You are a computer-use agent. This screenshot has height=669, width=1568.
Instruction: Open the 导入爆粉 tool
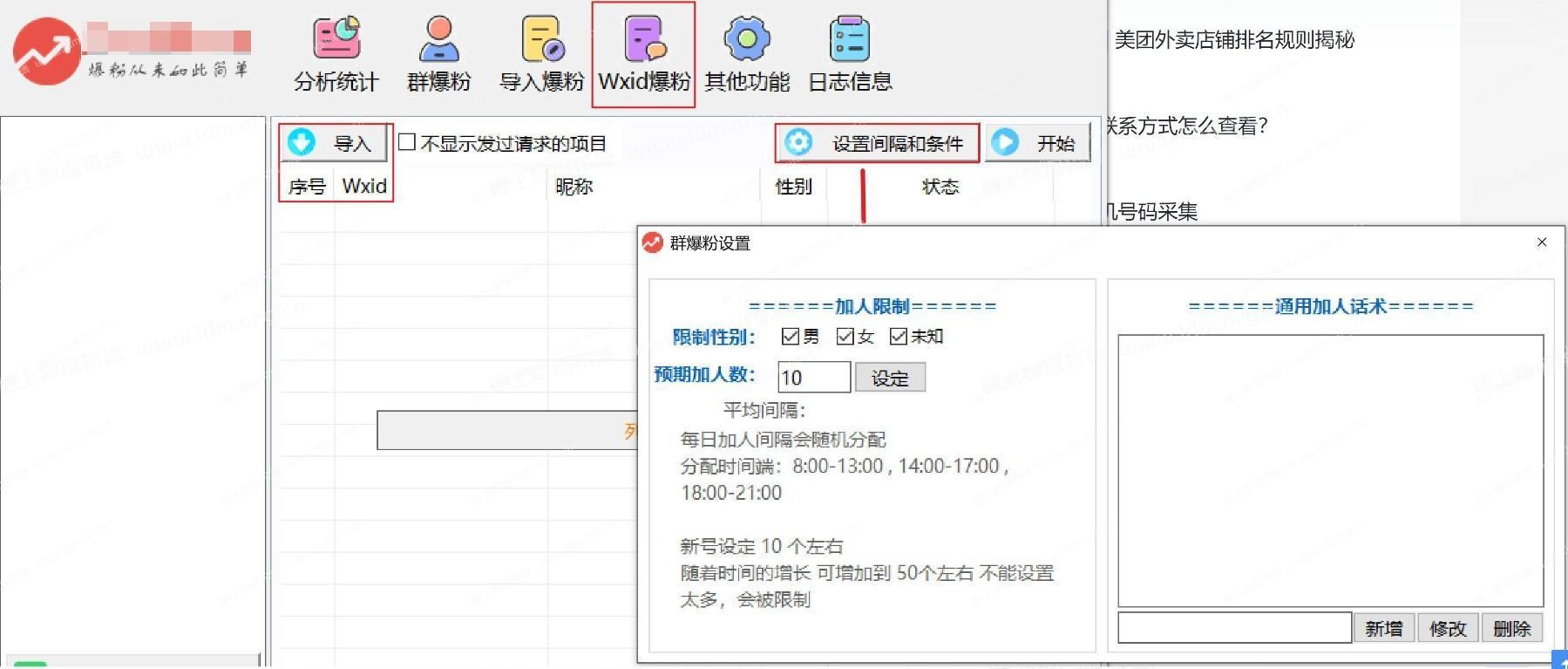click(541, 54)
